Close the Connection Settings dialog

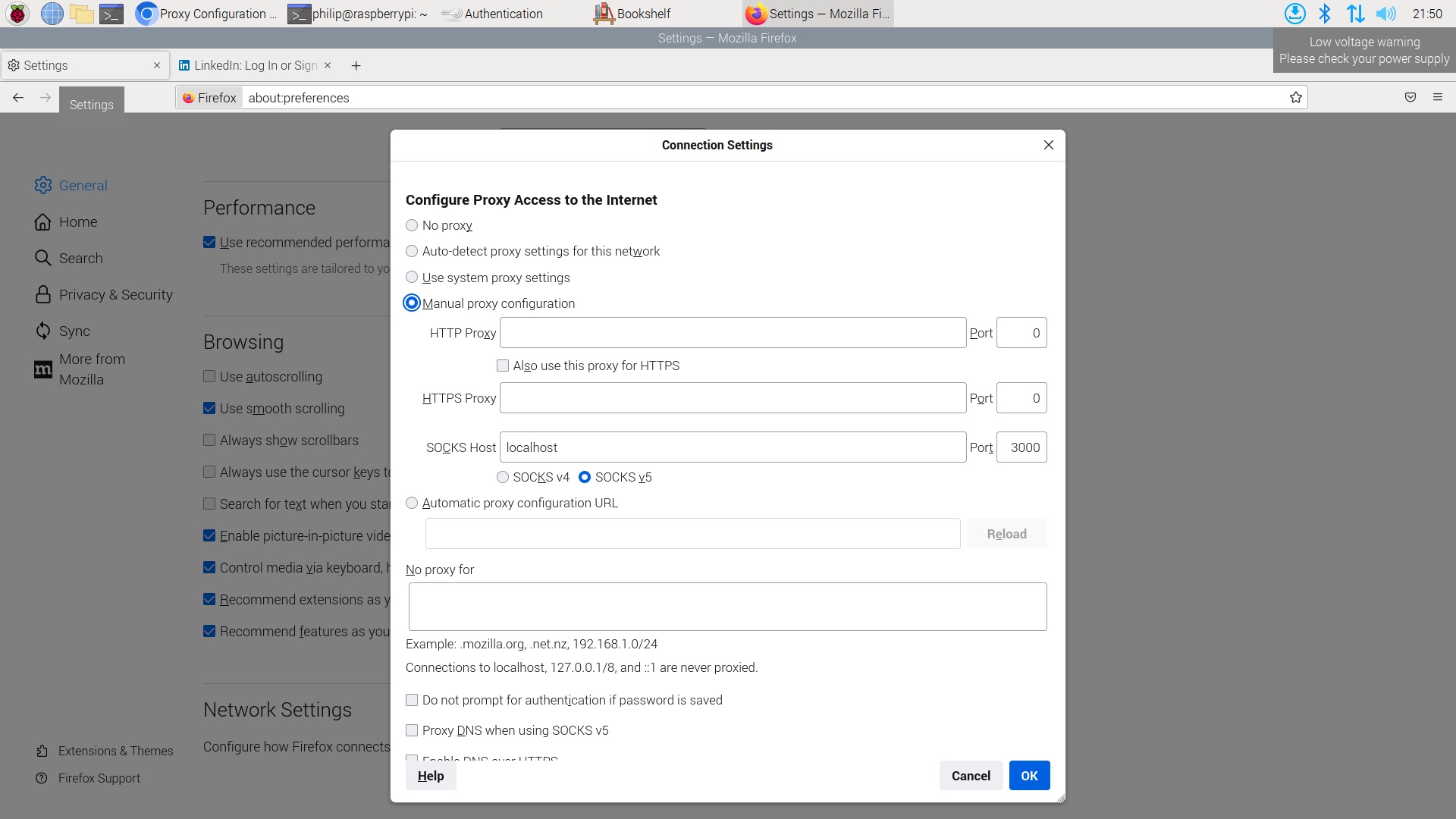click(x=1049, y=145)
